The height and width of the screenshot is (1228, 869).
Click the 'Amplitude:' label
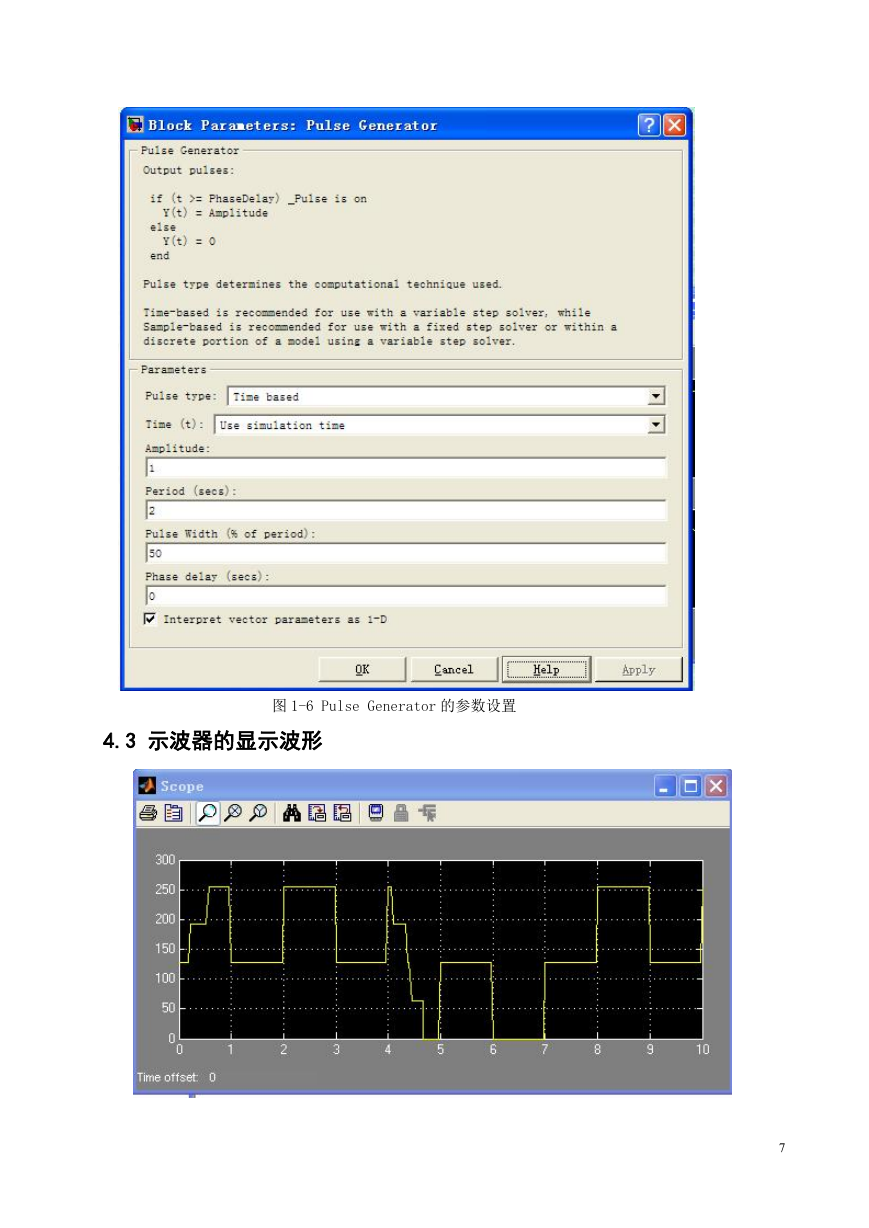click(178, 449)
